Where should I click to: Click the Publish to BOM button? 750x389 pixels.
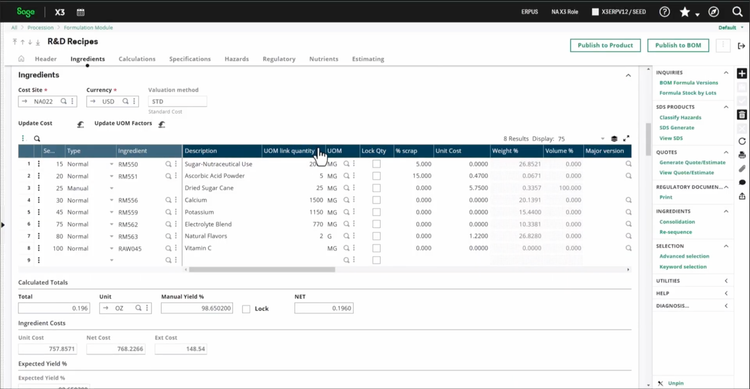[x=678, y=45]
